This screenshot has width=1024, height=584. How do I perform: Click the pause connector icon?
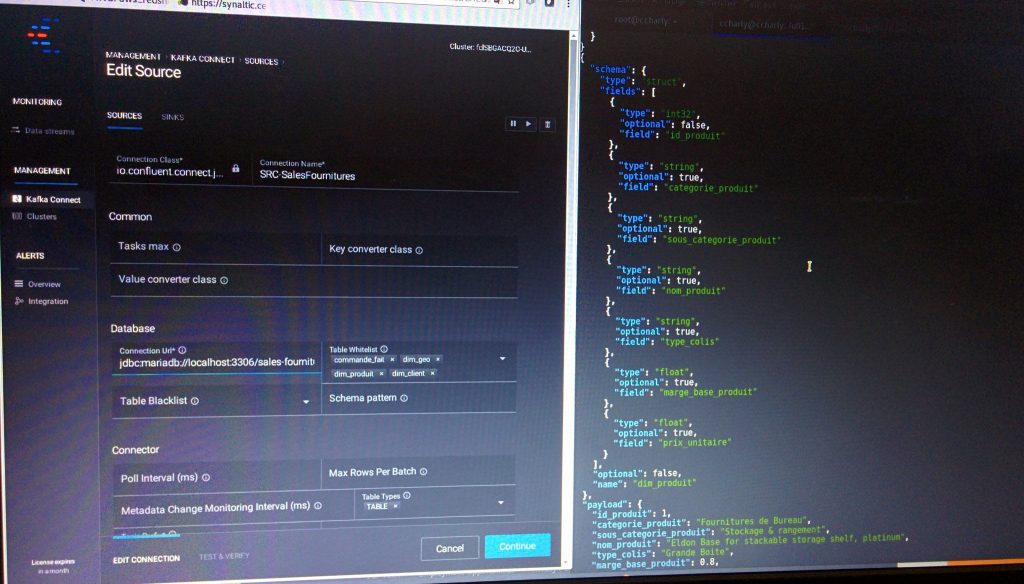pyautogui.click(x=514, y=123)
